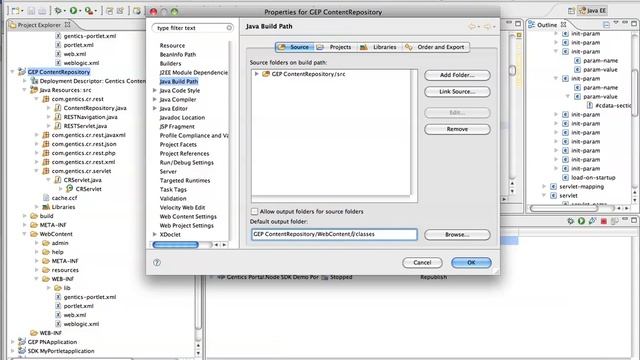Click the Project Explorer scroll down arrow
Screen dimensions: 640x360
click(x=198, y=353)
